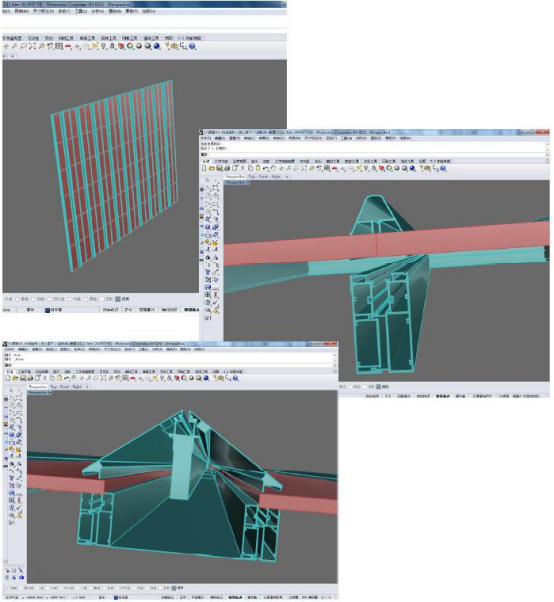Click Print icon in bottom Rhino window
Screen dimensions: 554x602
(x=30, y=378)
